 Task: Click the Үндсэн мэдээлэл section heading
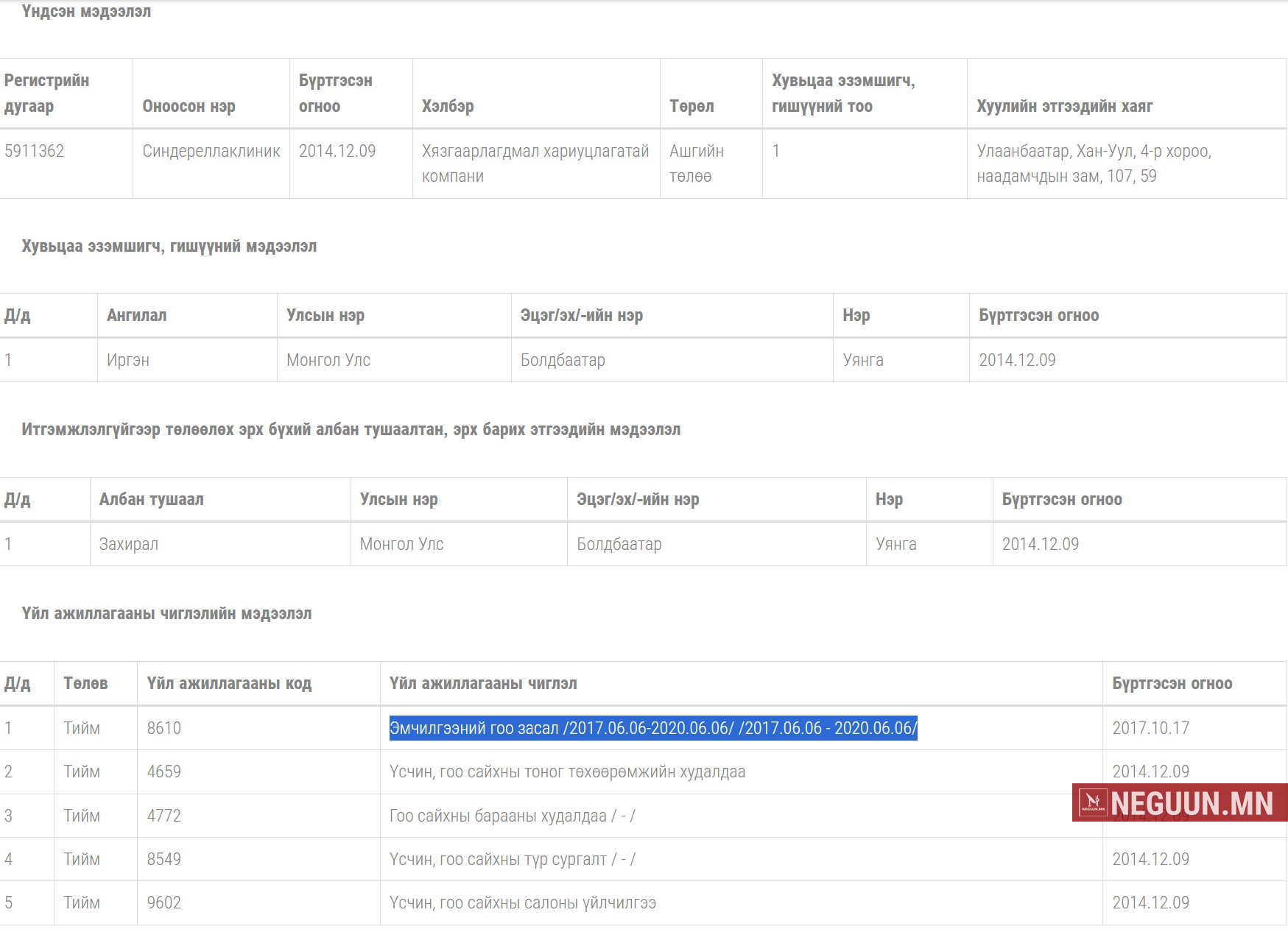86,12
